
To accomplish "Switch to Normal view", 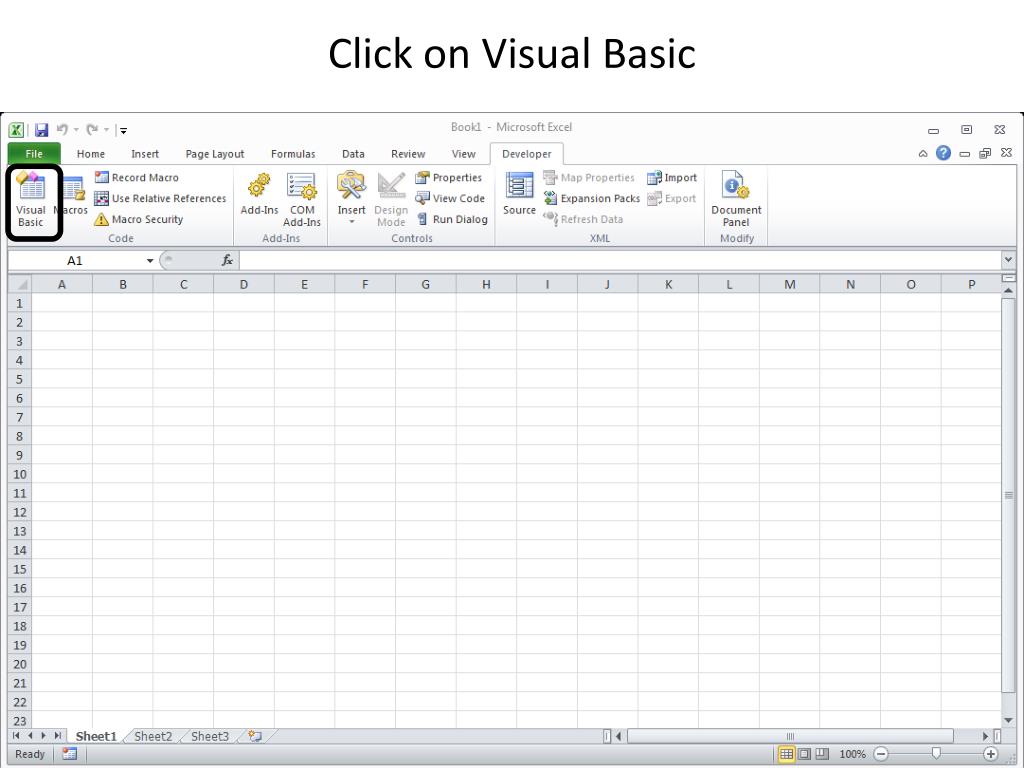I will (x=787, y=754).
